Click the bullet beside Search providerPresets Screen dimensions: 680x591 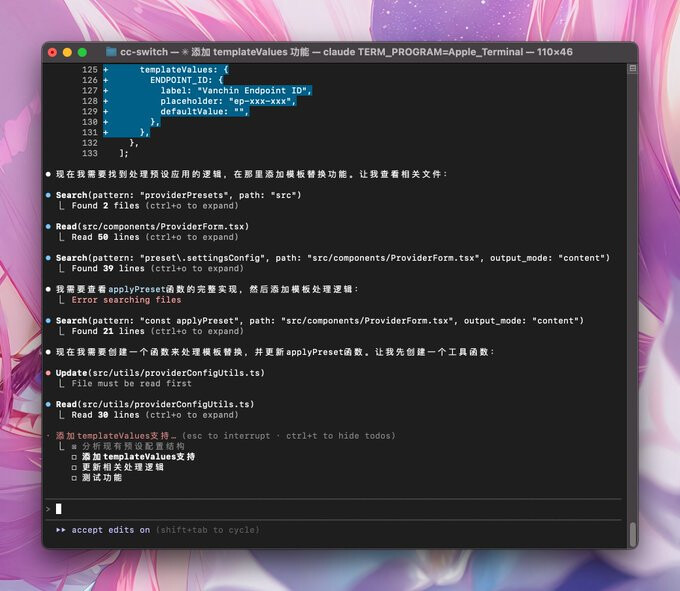48,195
